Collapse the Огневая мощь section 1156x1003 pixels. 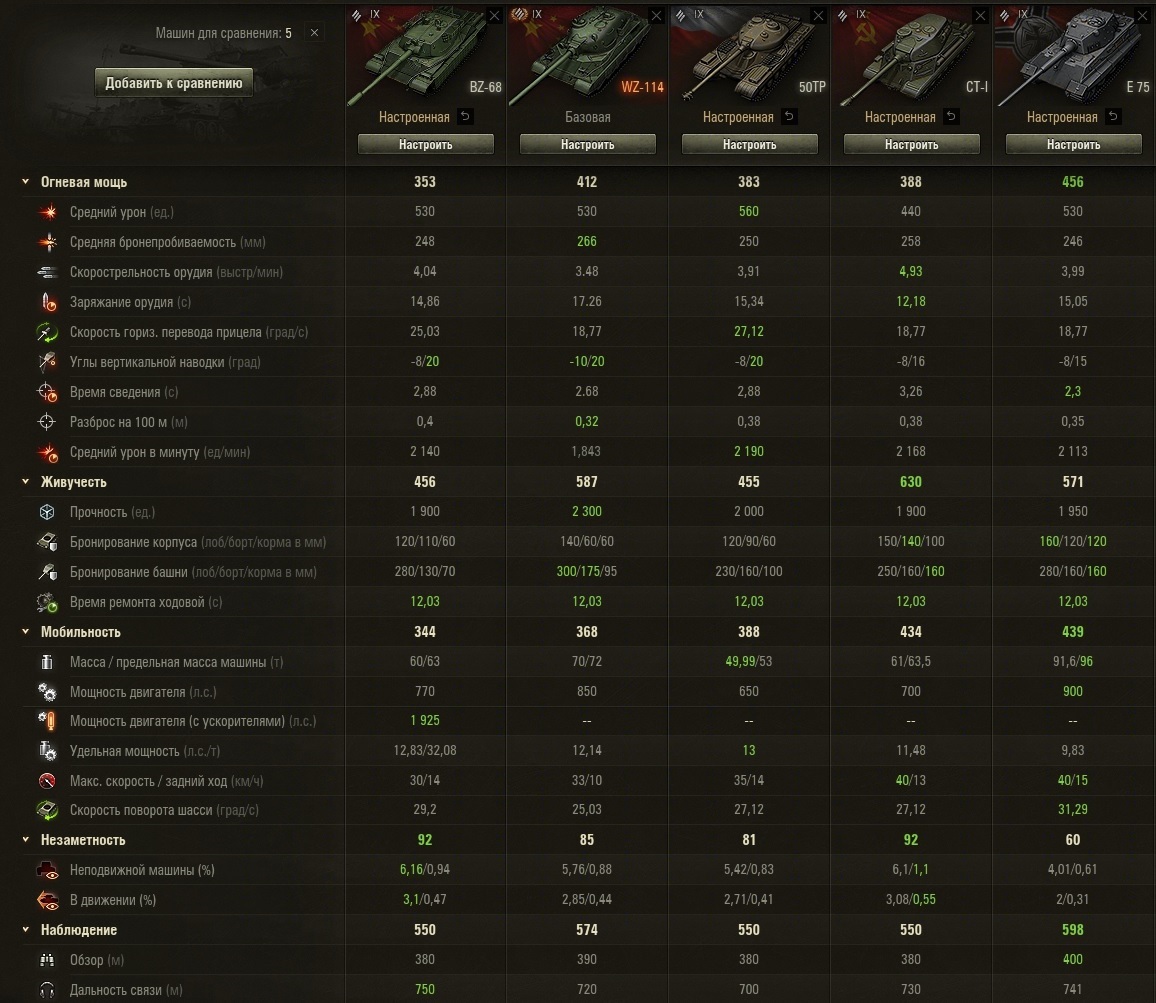tap(25, 181)
